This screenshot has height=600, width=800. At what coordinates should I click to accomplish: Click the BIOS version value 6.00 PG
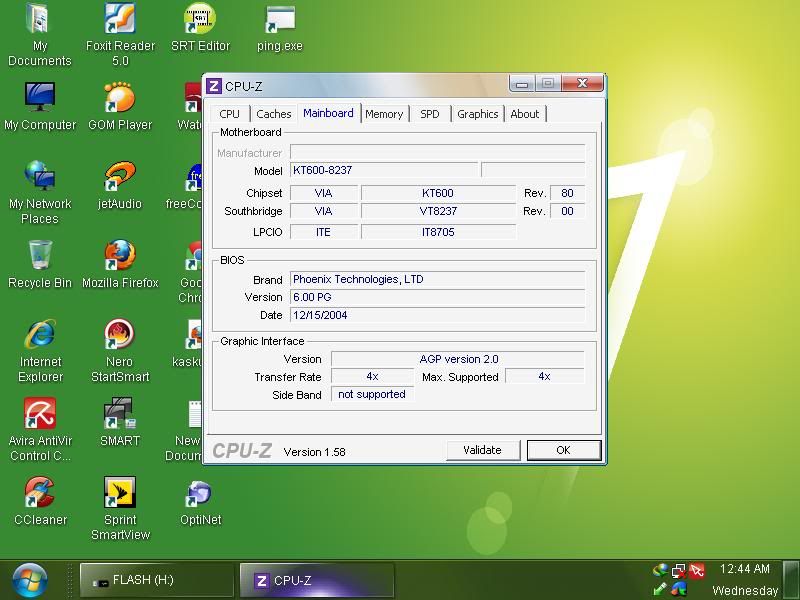pyautogui.click(x=437, y=297)
